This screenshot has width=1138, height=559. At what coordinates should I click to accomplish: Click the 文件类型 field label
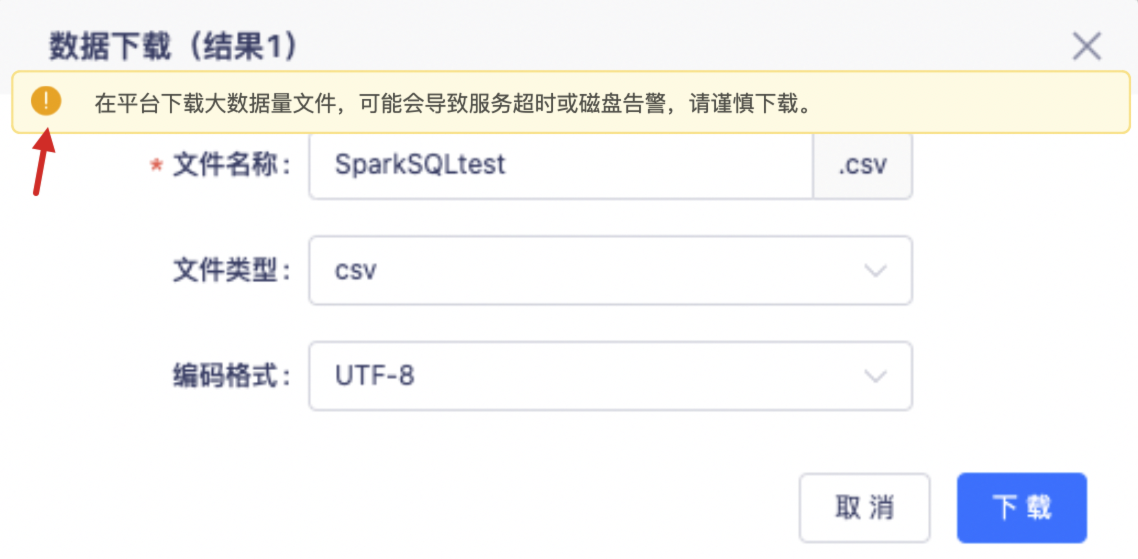point(232,272)
